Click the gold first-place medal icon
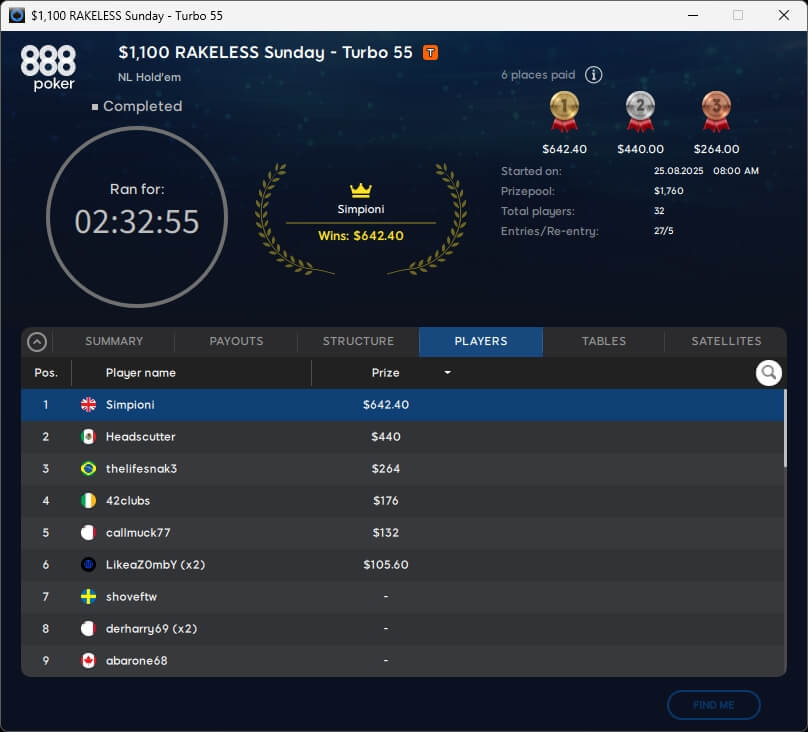Viewport: 808px width, 732px height. [564, 110]
